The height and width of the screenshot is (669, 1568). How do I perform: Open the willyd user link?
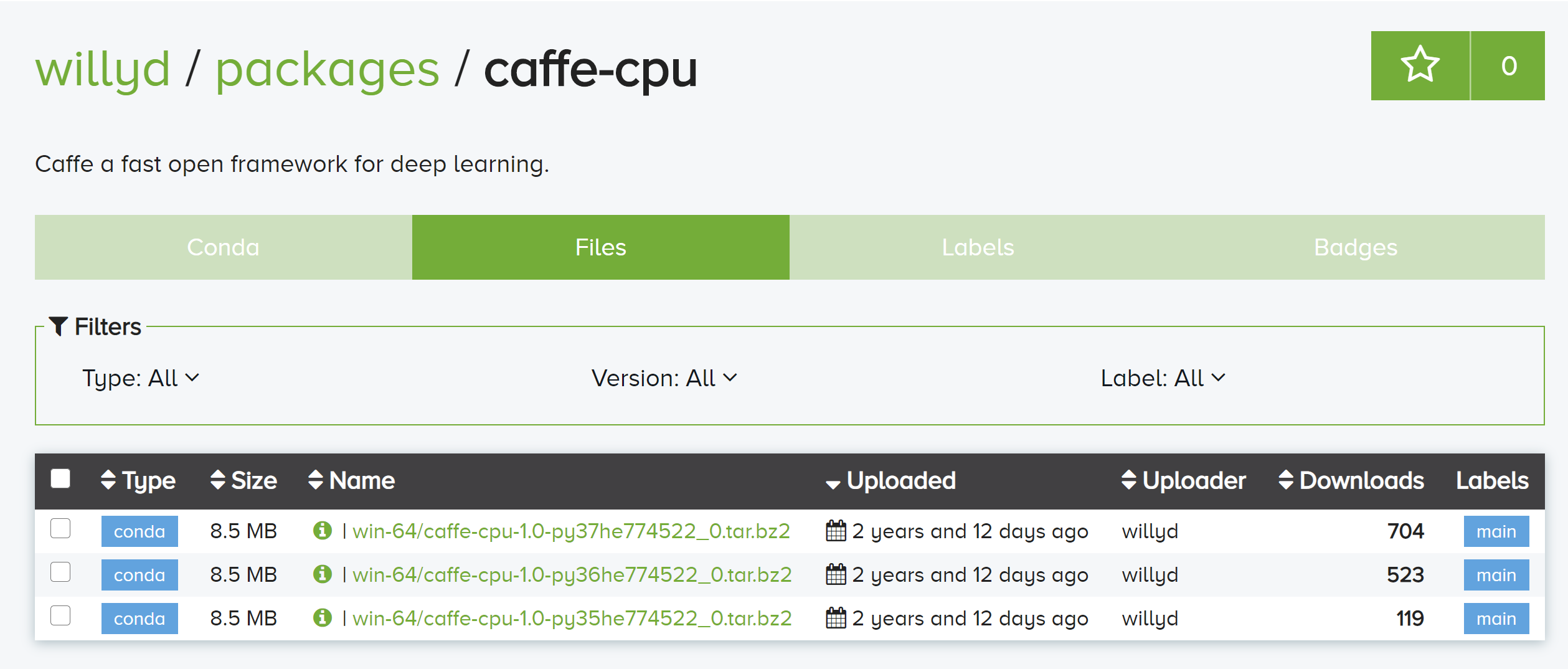pyautogui.click(x=103, y=69)
